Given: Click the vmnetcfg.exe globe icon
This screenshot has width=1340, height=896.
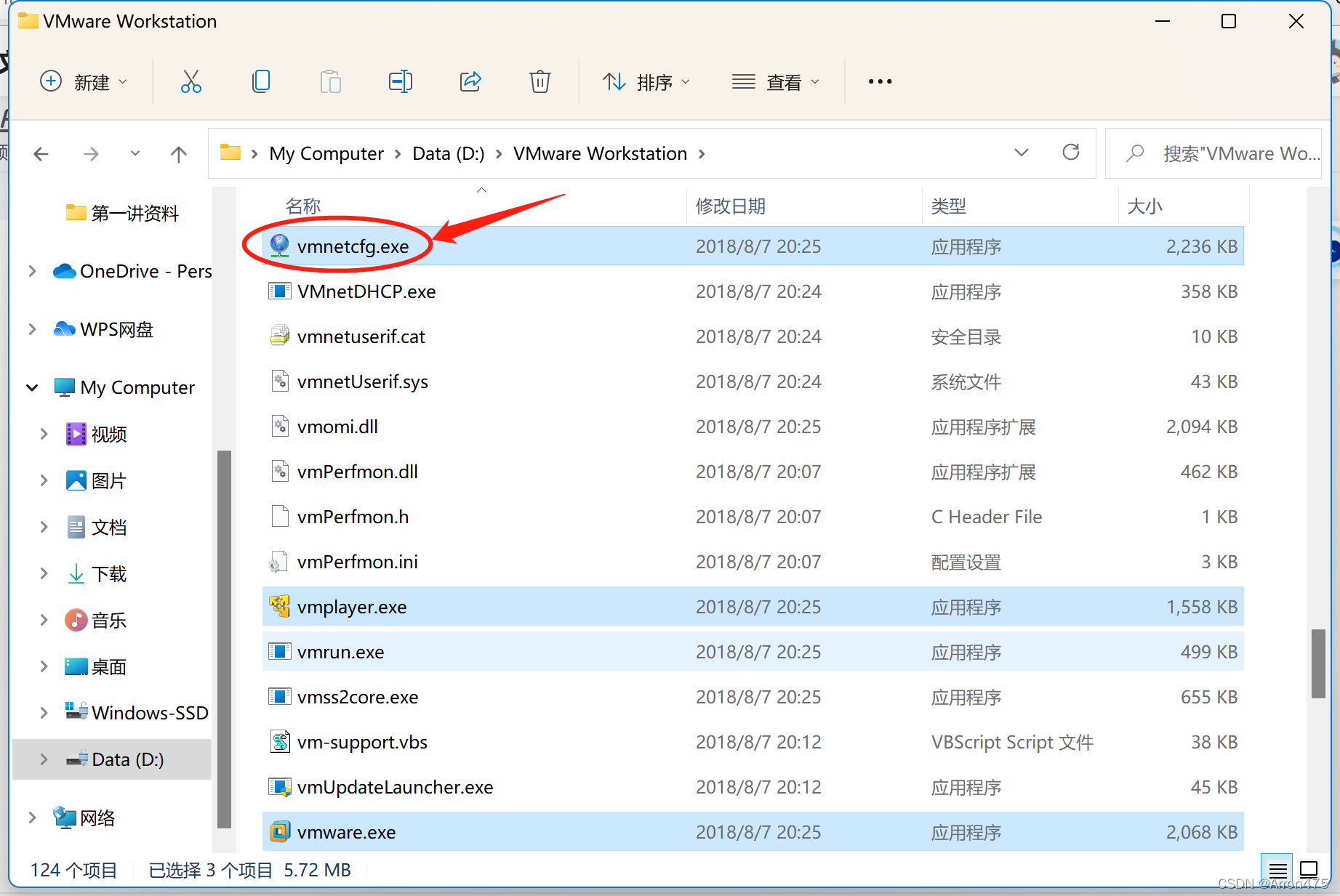Looking at the screenshot, I should pos(280,246).
